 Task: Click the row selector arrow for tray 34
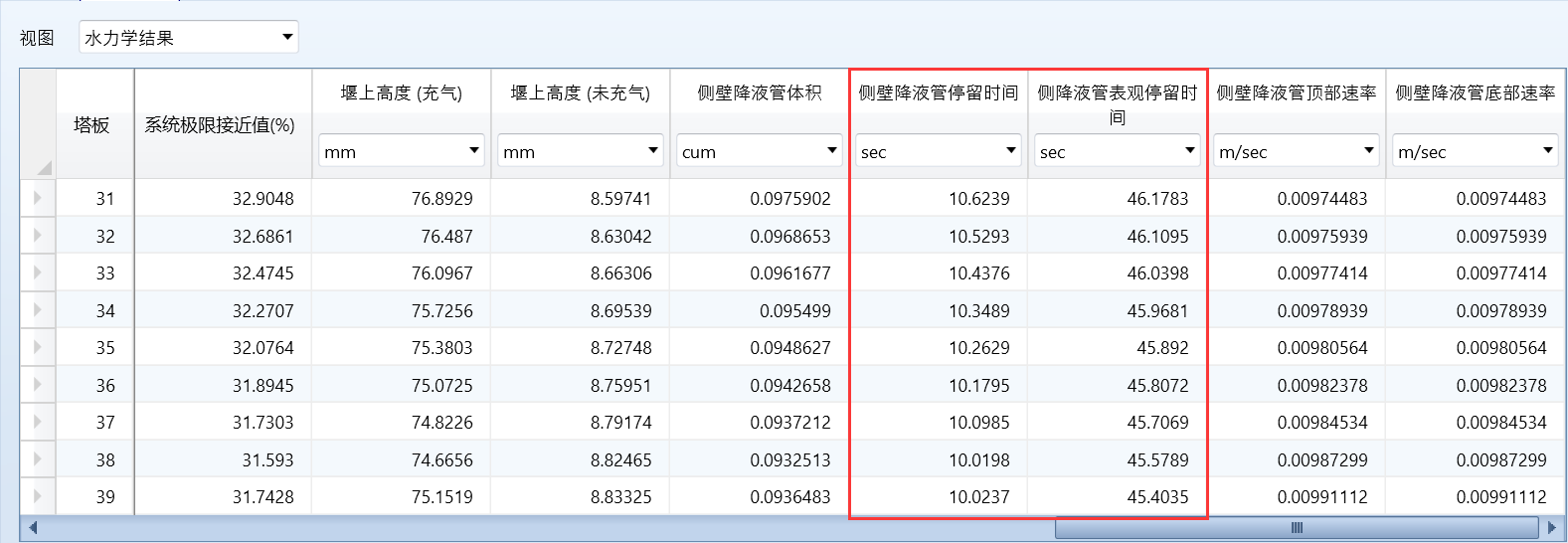click(x=38, y=310)
